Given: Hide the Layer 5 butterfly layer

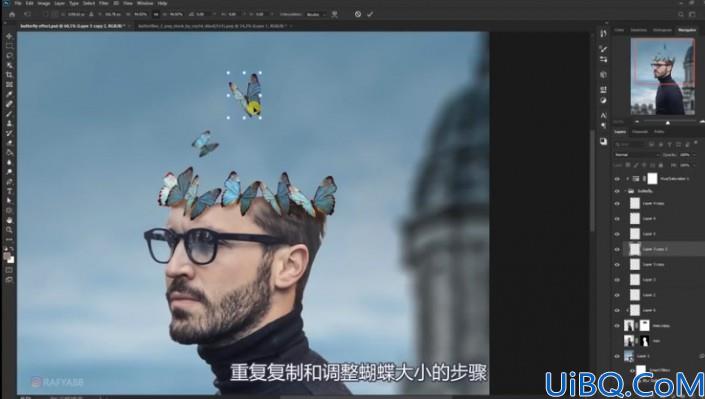Looking at the screenshot, I should [617, 234].
